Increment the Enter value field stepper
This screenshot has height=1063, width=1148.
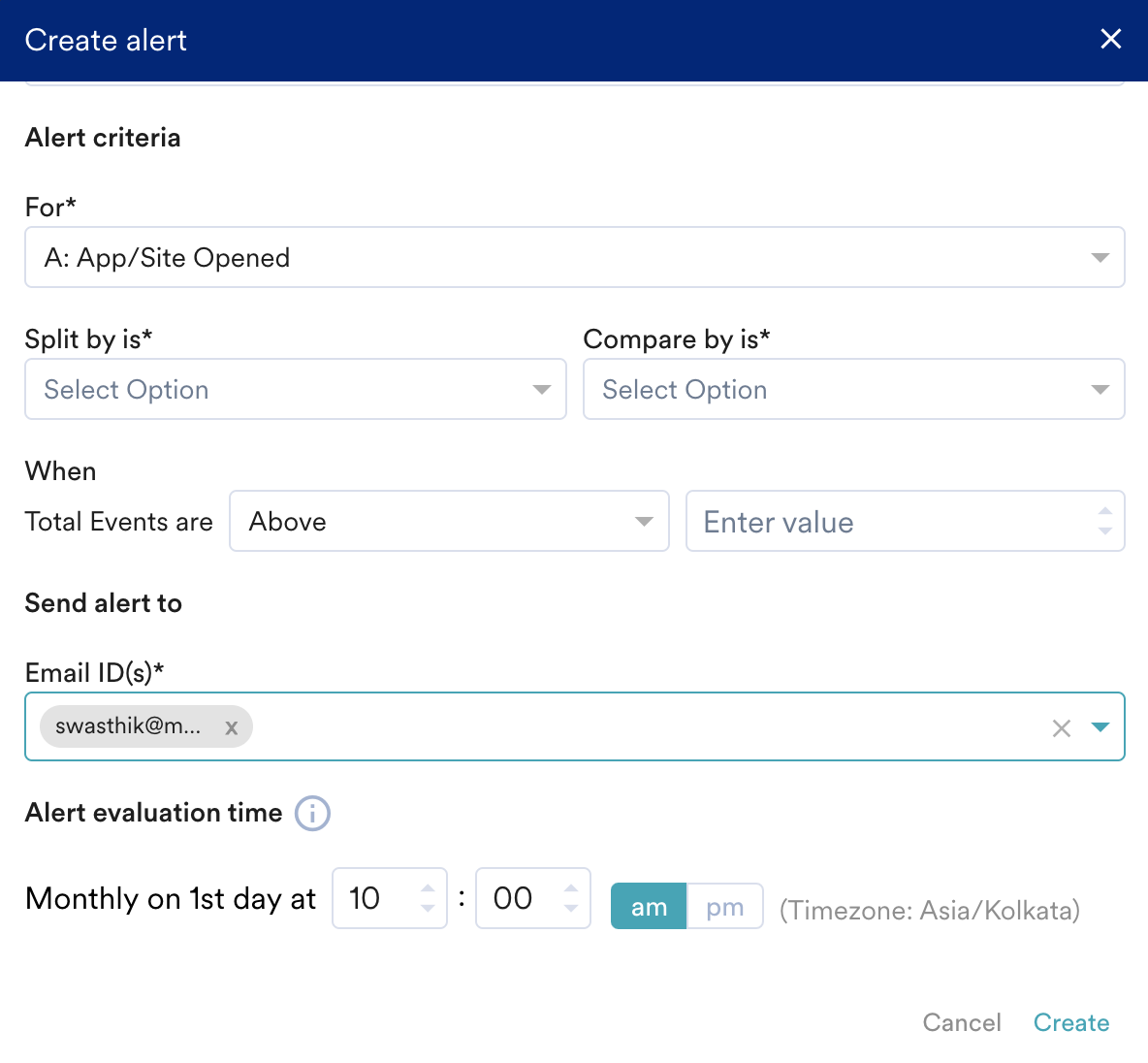pyautogui.click(x=1104, y=511)
